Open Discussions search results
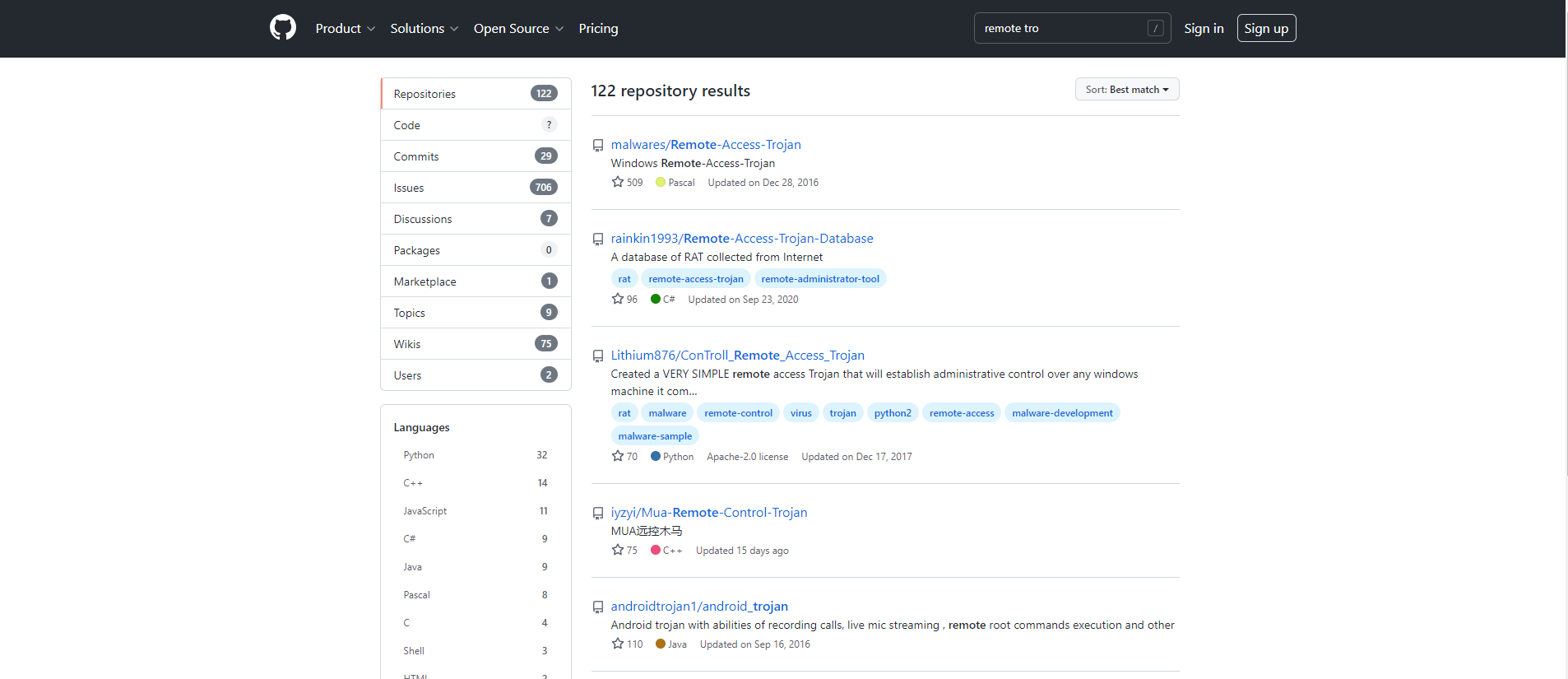Image resolution: width=1568 pixels, height=679 pixels. [x=476, y=219]
